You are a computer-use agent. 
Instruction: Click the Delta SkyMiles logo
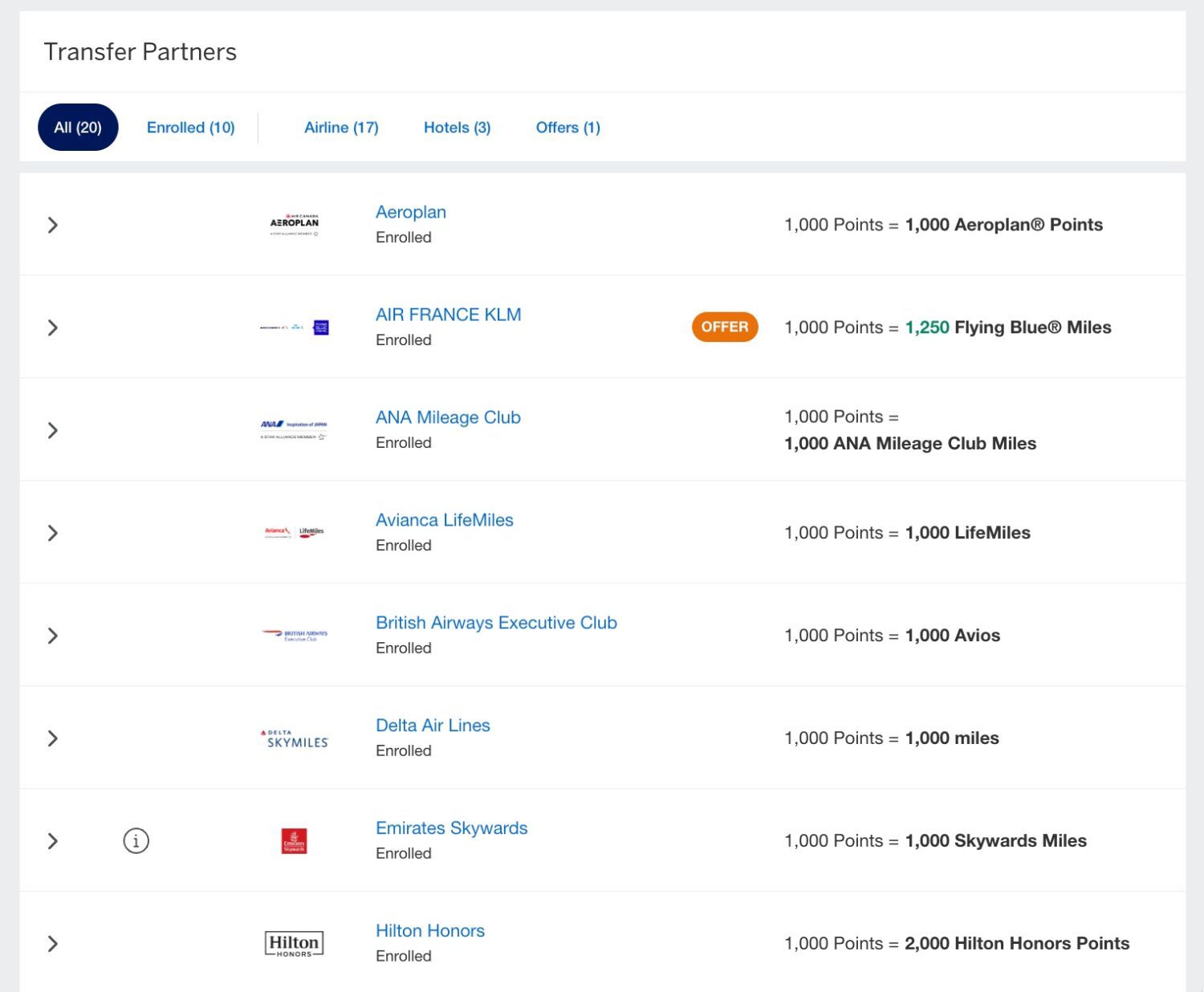[x=294, y=738]
